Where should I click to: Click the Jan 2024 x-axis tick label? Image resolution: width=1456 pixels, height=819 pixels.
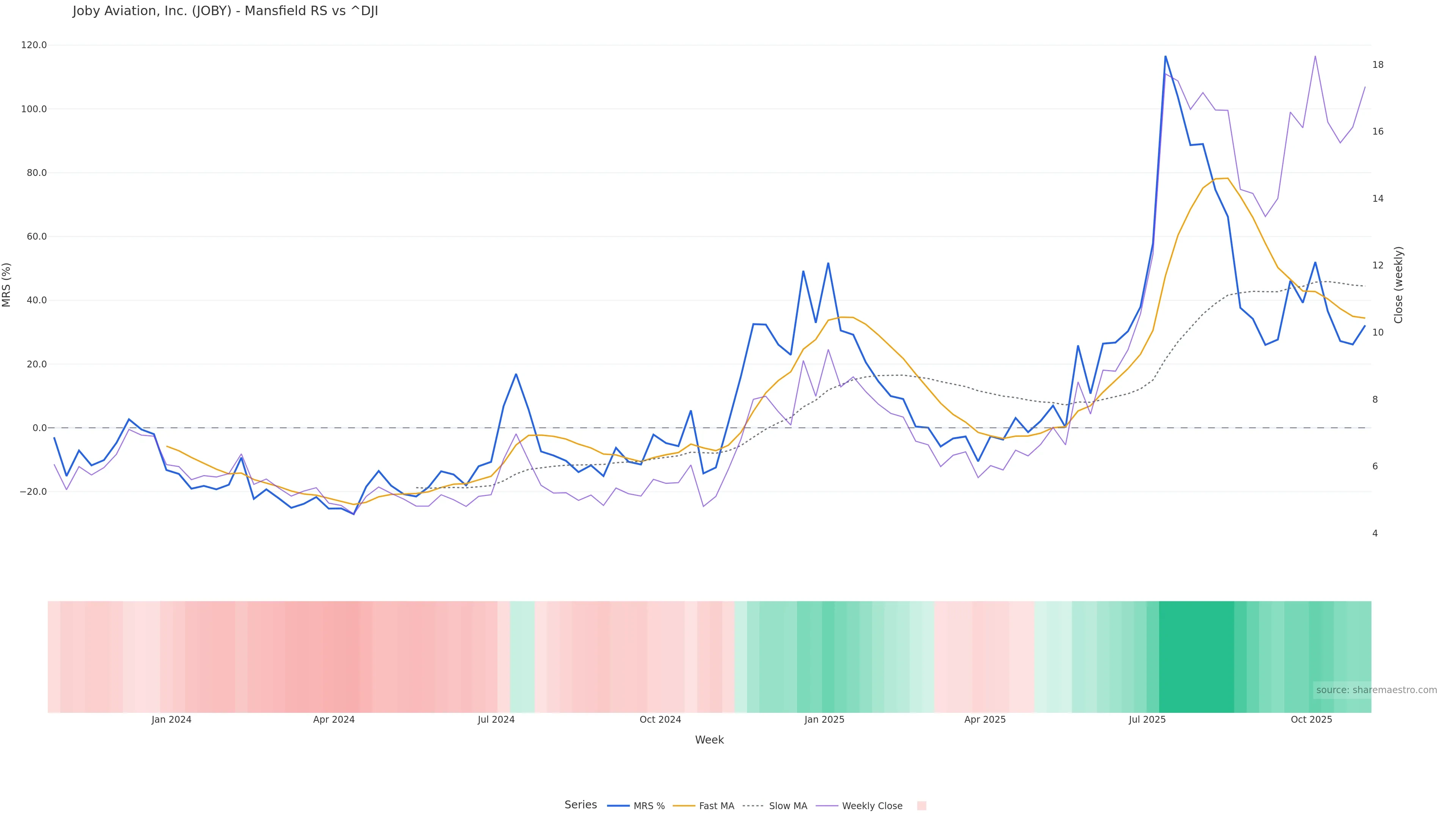pos(171,720)
